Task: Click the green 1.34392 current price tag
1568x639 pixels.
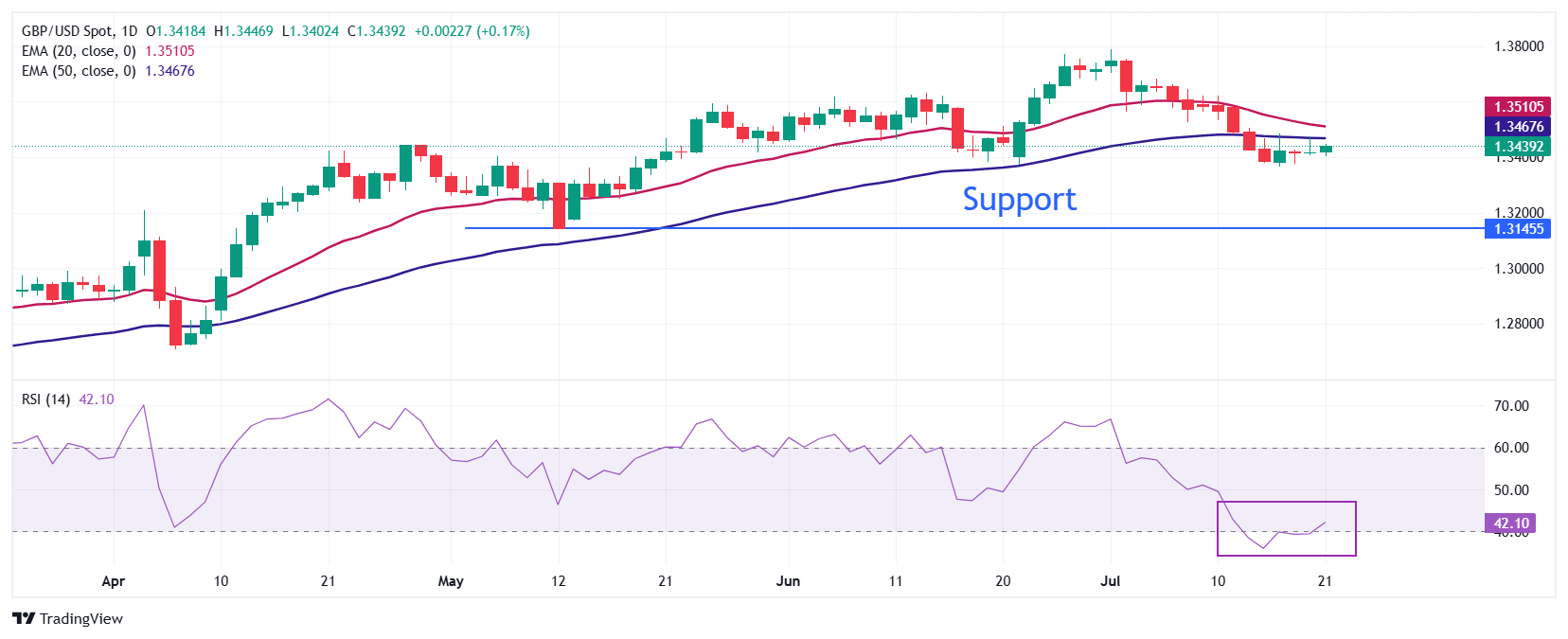Action: click(x=1519, y=147)
